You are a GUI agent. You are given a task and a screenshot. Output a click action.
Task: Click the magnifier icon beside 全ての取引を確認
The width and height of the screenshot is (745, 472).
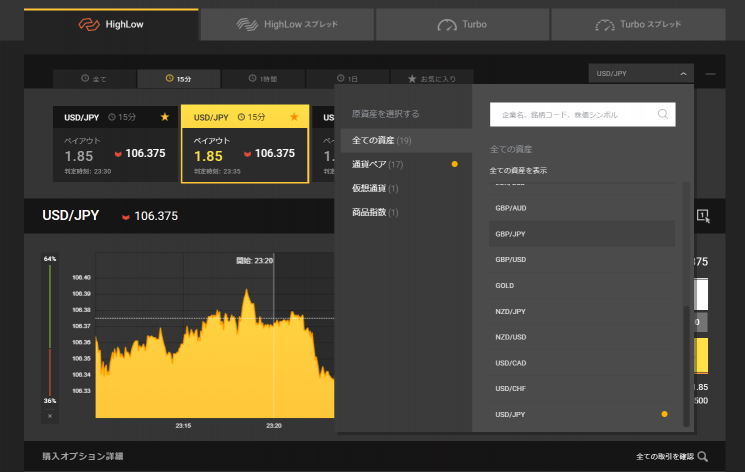point(703,457)
